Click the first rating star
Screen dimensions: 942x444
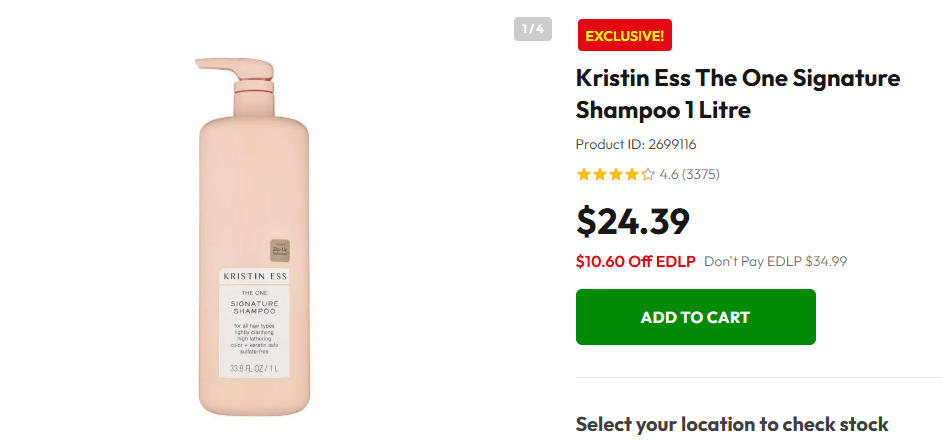[x=584, y=175]
